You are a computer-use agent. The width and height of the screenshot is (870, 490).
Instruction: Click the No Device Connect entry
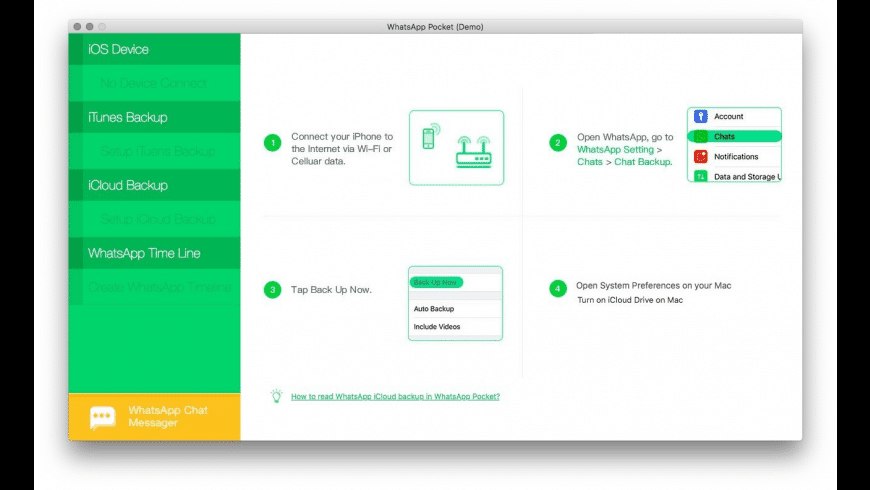click(154, 83)
